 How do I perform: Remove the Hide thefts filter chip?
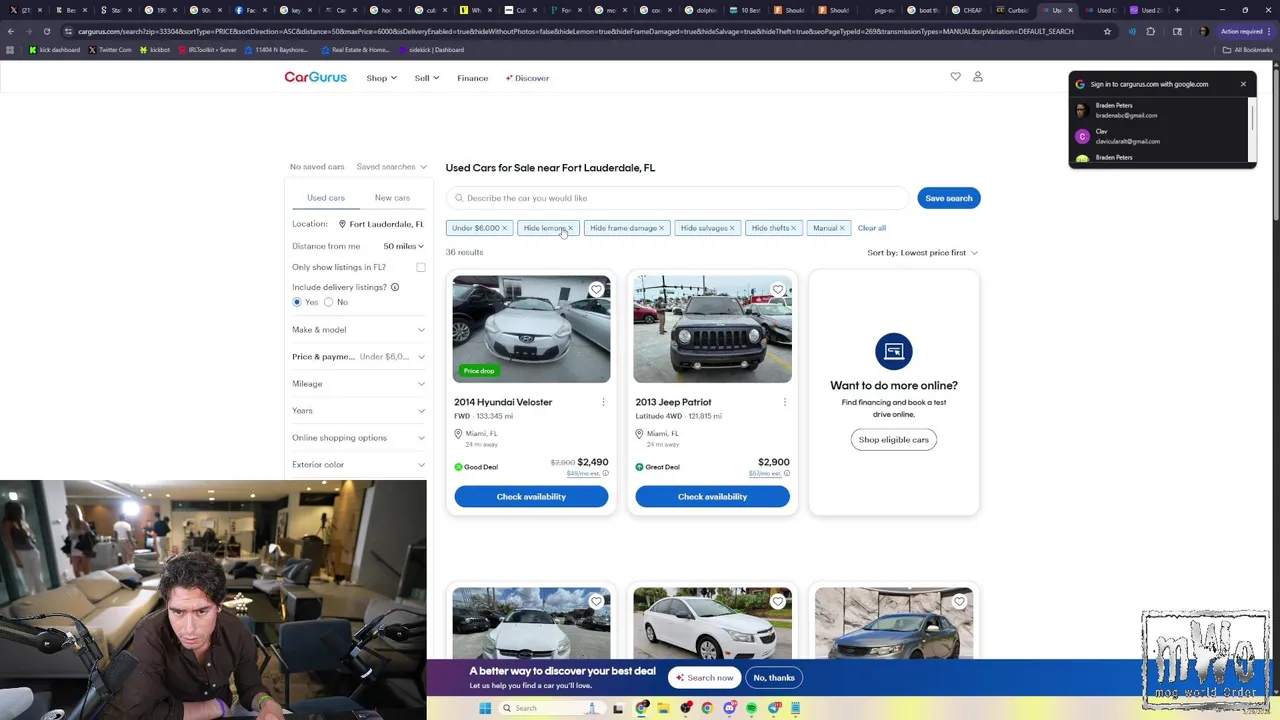(794, 228)
